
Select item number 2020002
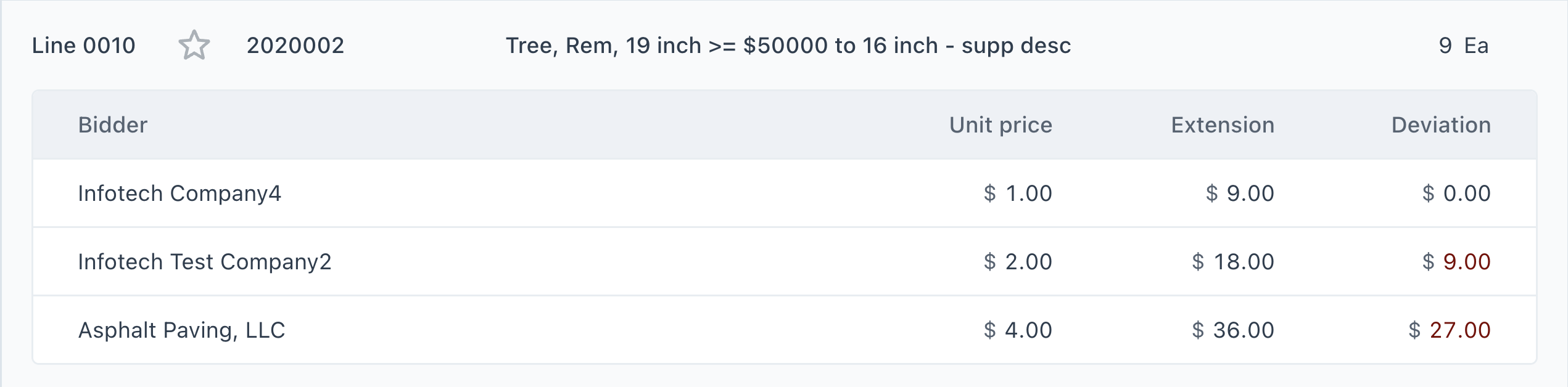tap(295, 46)
